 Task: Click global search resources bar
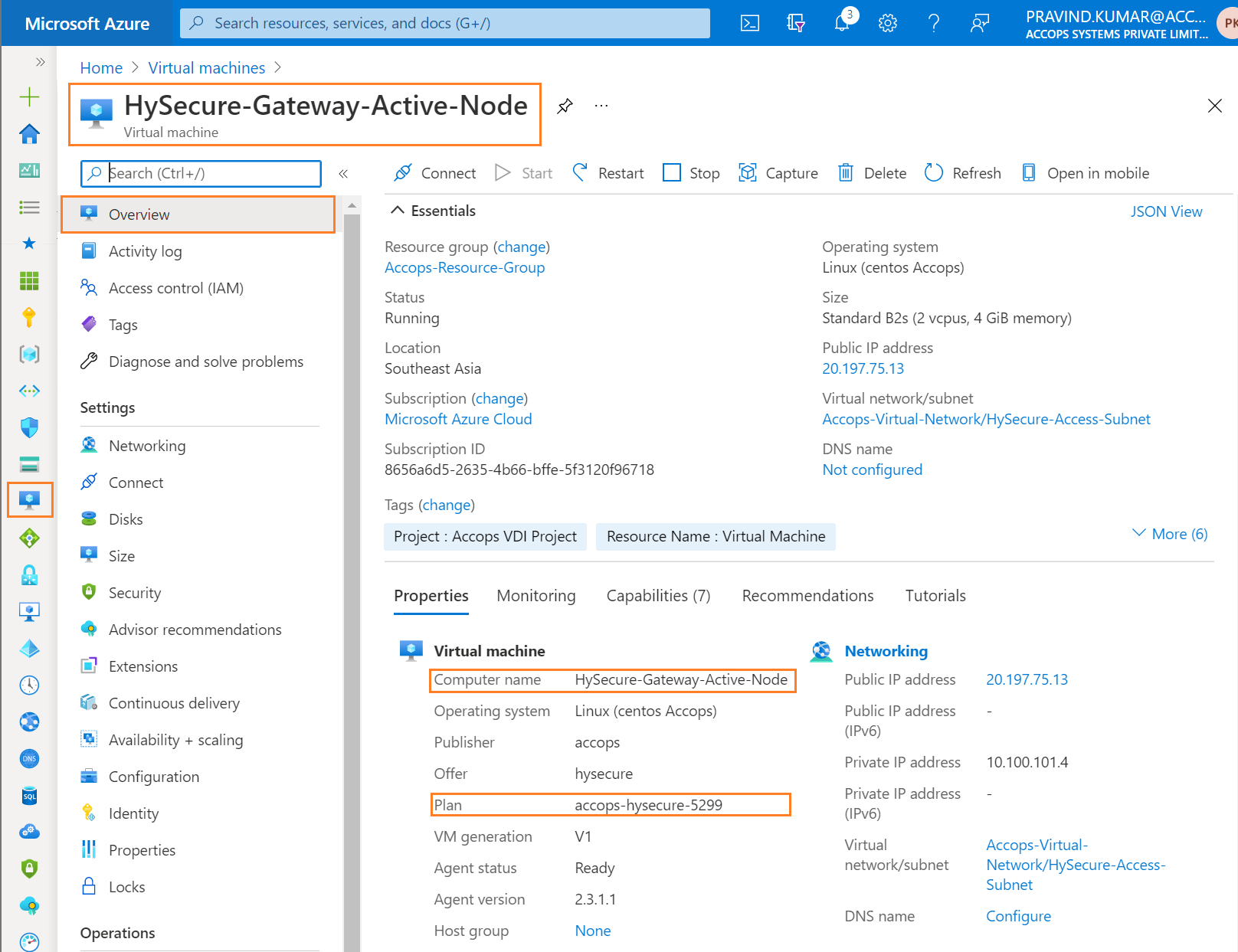tap(445, 23)
